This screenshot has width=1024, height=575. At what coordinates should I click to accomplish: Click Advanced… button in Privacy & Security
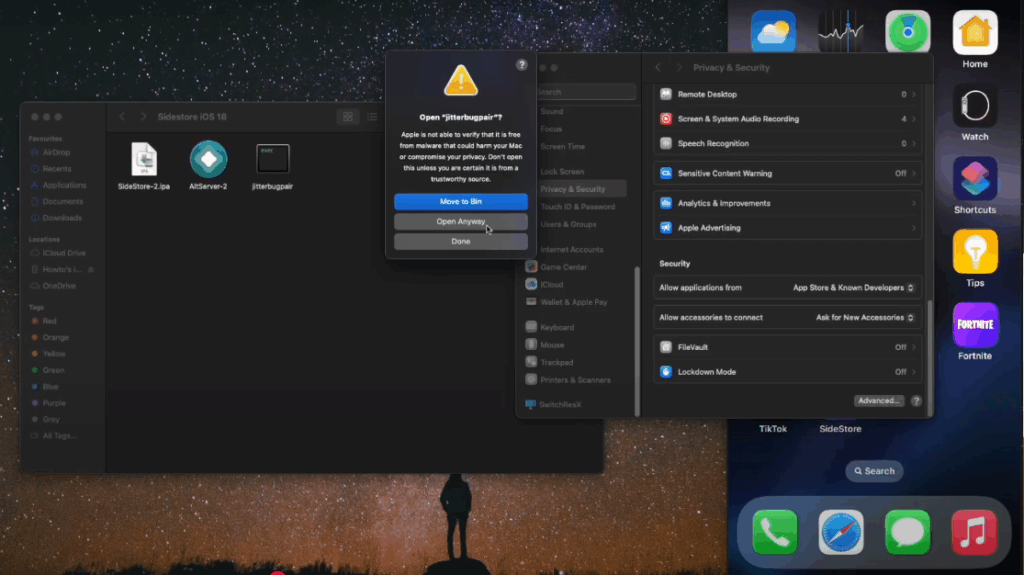tap(878, 401)
